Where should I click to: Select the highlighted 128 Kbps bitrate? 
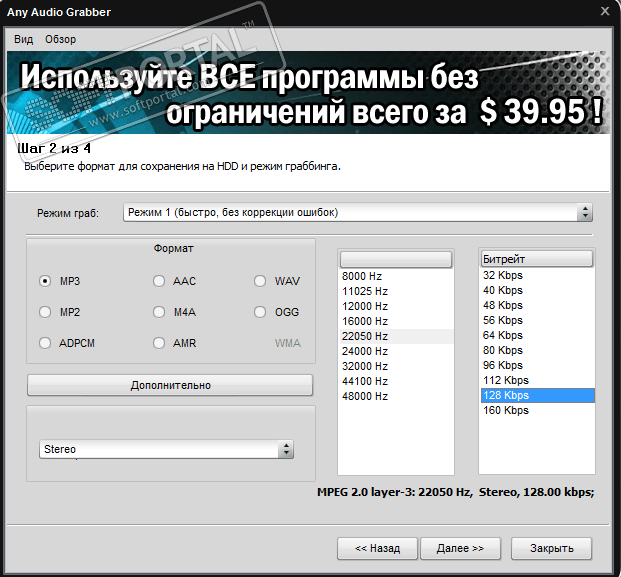(x=537, y=396)
